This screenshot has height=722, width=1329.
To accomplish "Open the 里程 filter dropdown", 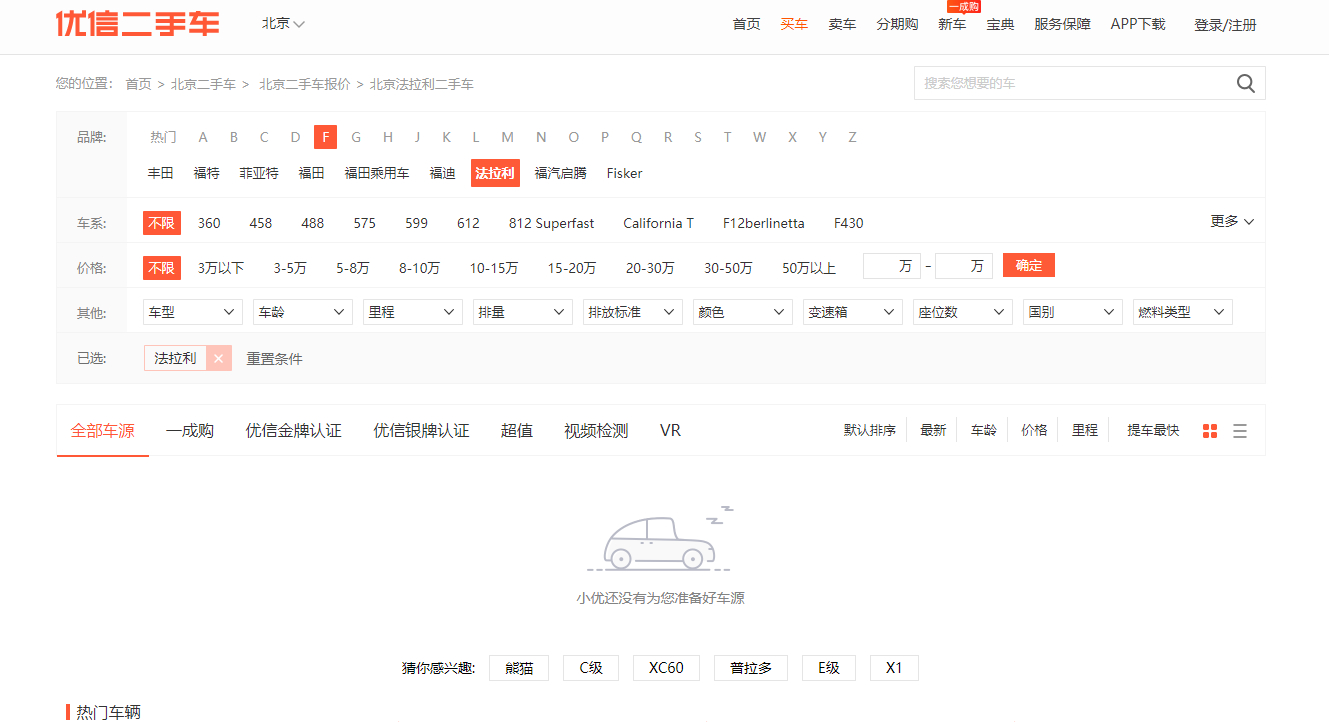I will (413, 312).
